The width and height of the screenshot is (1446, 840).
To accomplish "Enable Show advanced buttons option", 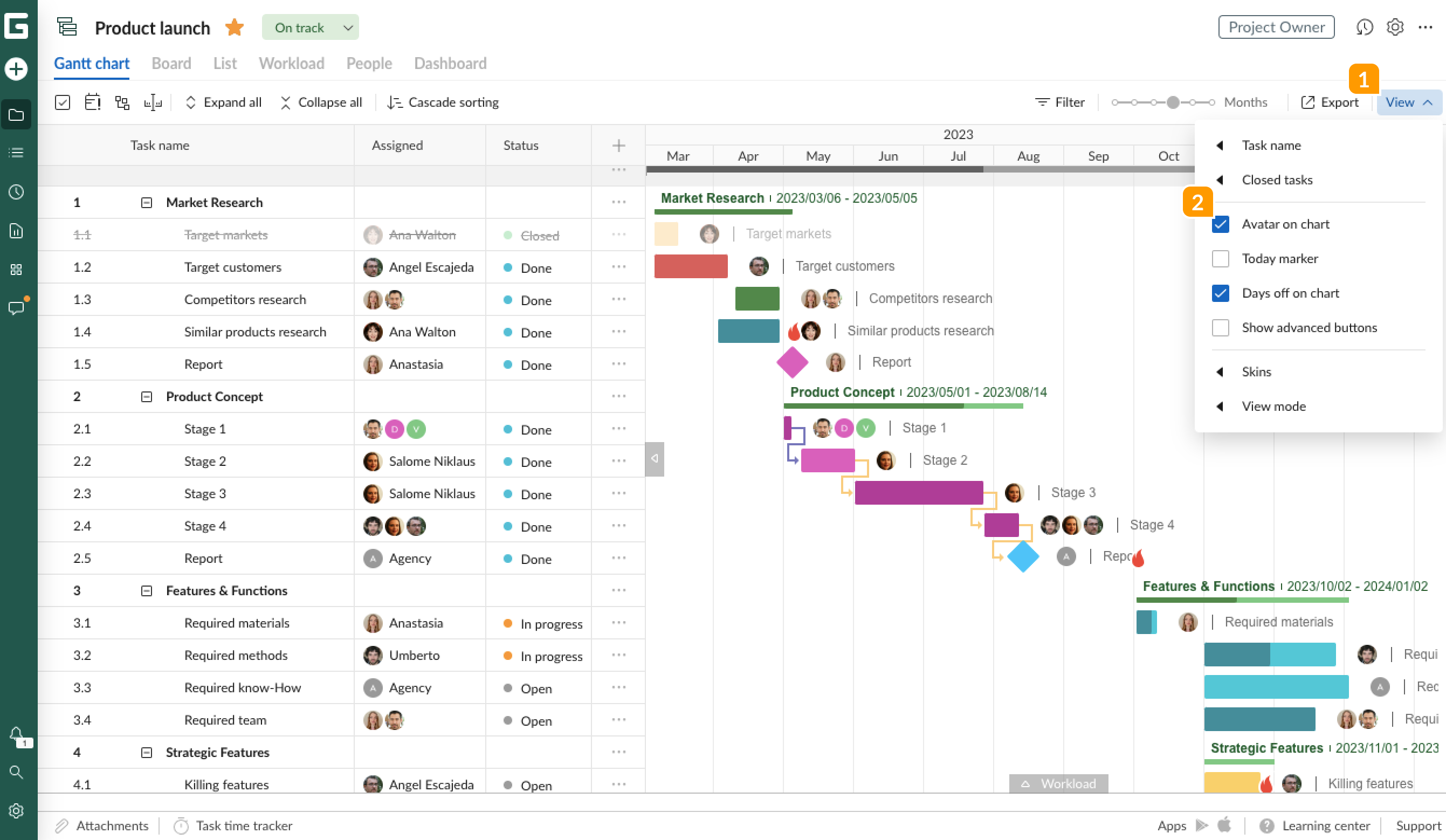I will point(1221,328).
